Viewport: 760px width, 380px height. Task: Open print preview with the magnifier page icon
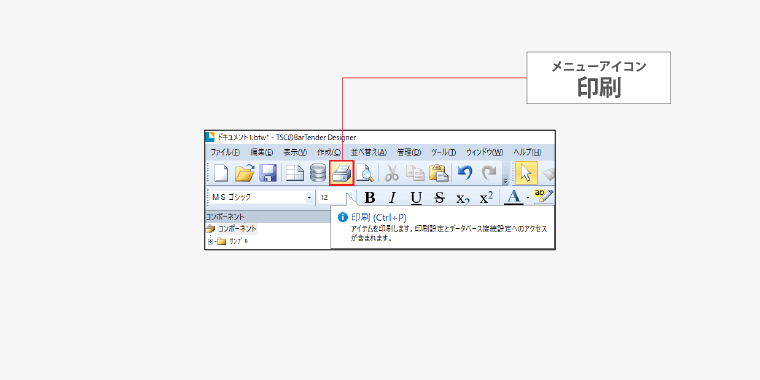point(365,173)
